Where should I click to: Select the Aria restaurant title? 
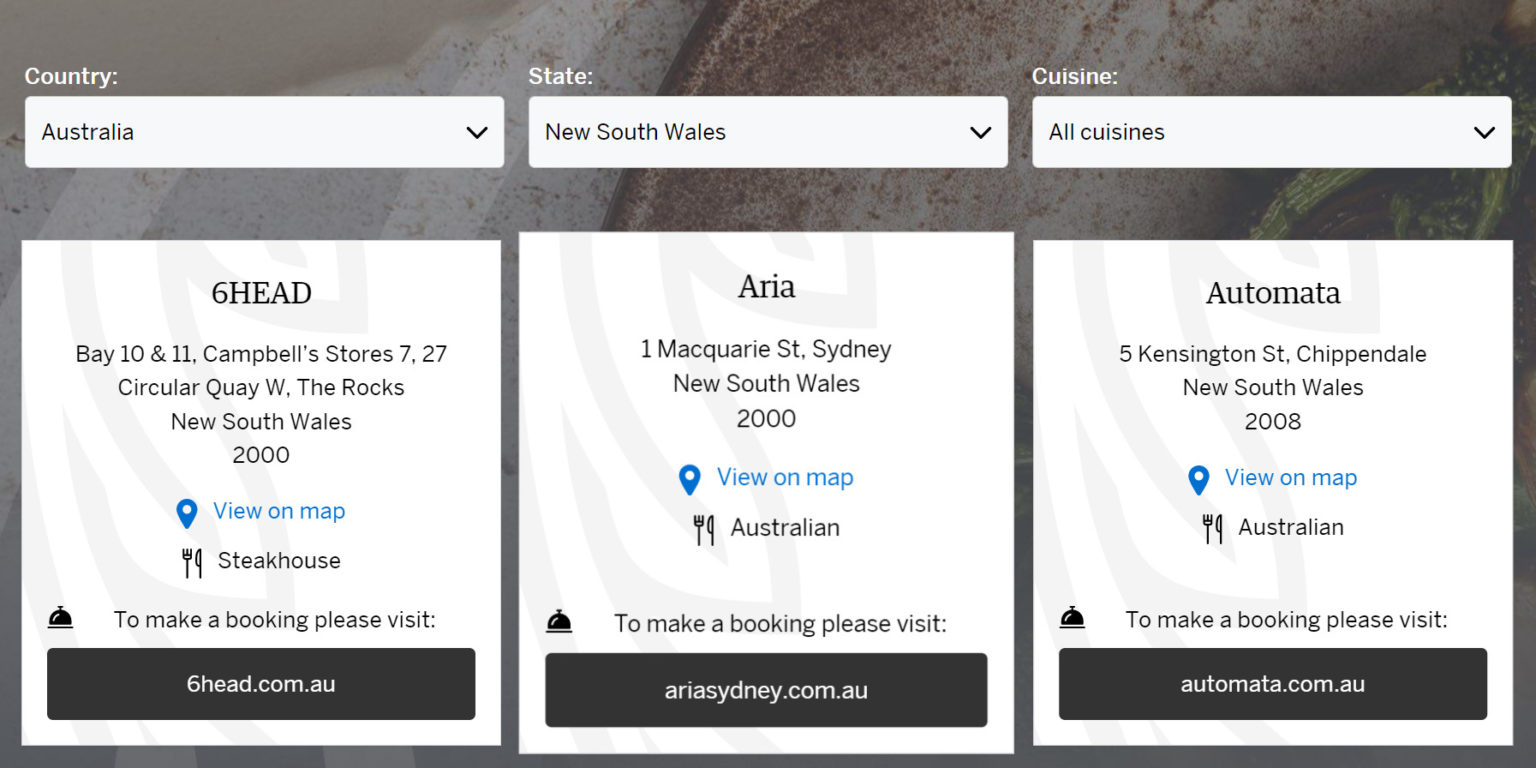click(x=766, y=287)
